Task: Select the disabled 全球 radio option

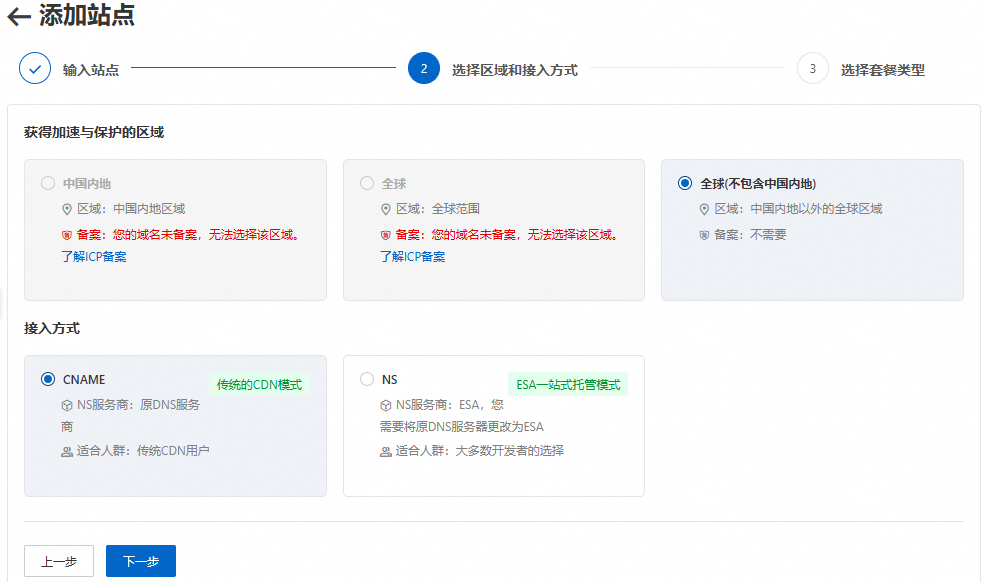Action: [367, 183]
